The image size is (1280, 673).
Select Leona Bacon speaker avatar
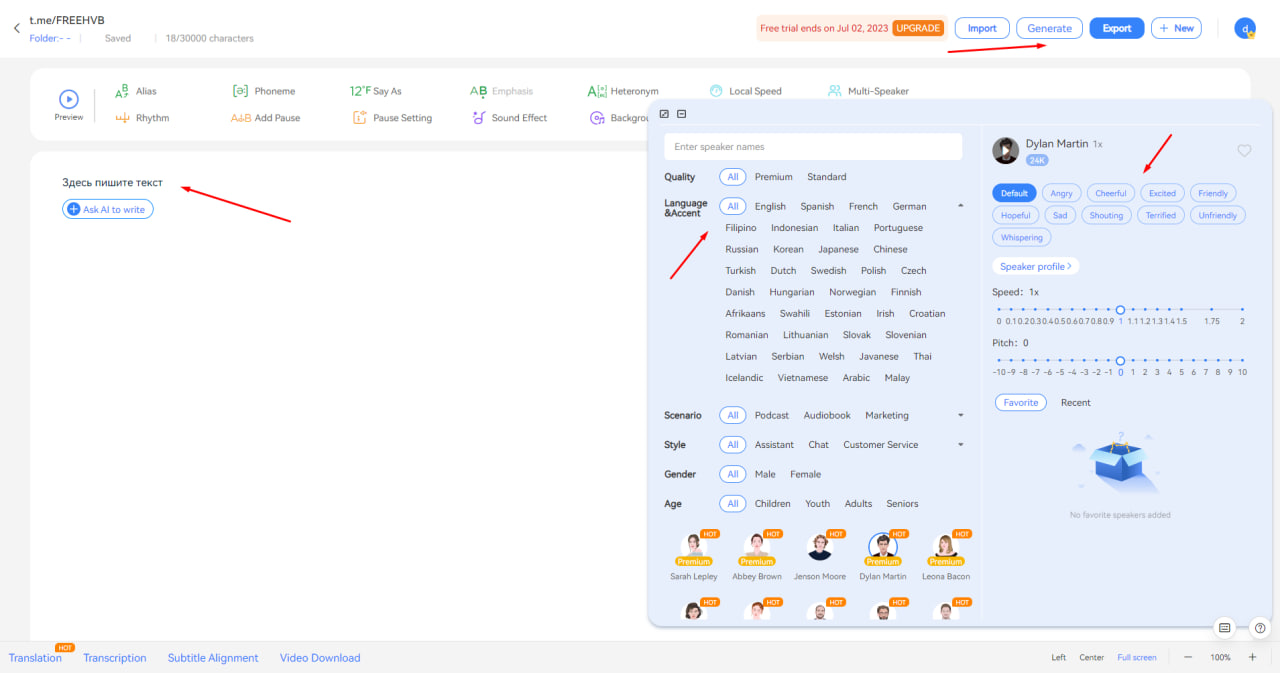tap(945, 546)
